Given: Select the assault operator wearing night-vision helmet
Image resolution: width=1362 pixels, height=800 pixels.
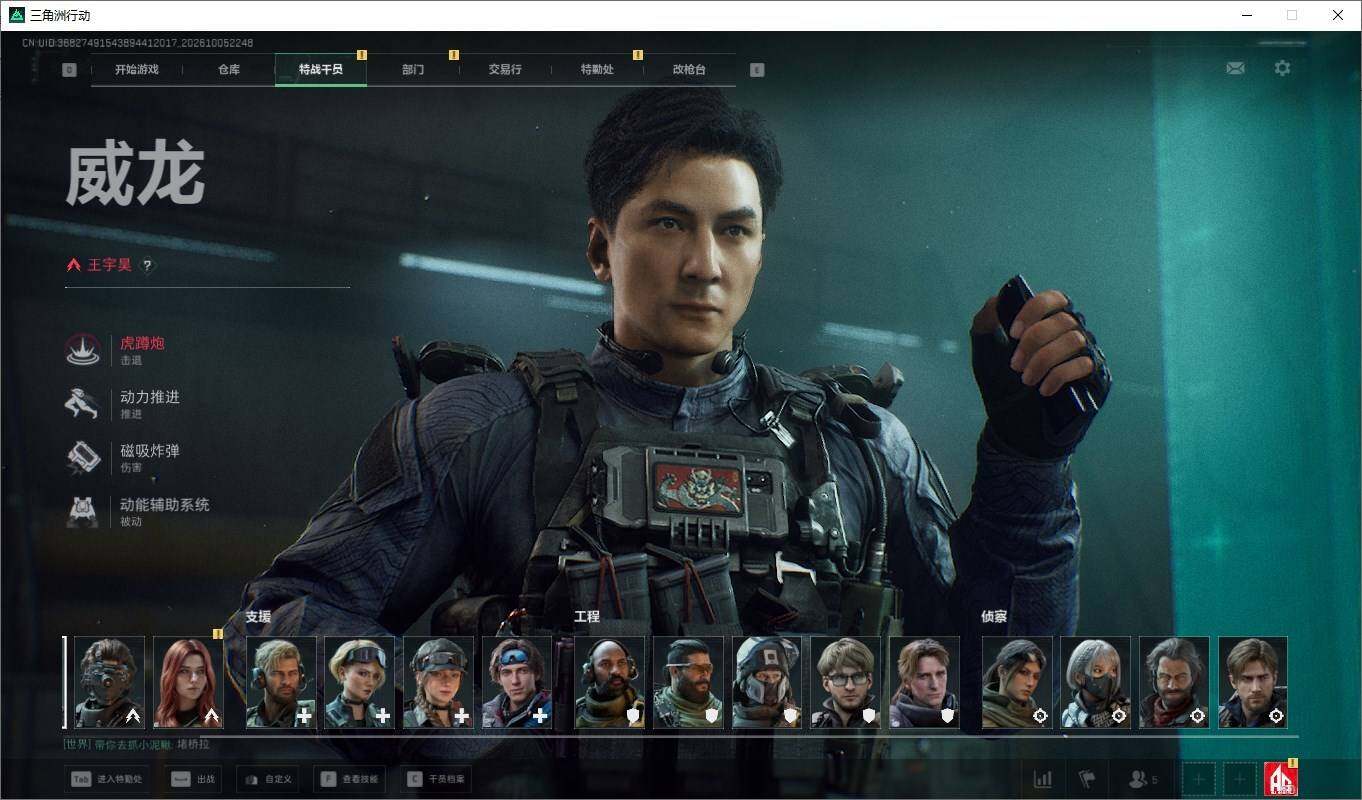Looking at the screenshot, I should coord(110,682).
